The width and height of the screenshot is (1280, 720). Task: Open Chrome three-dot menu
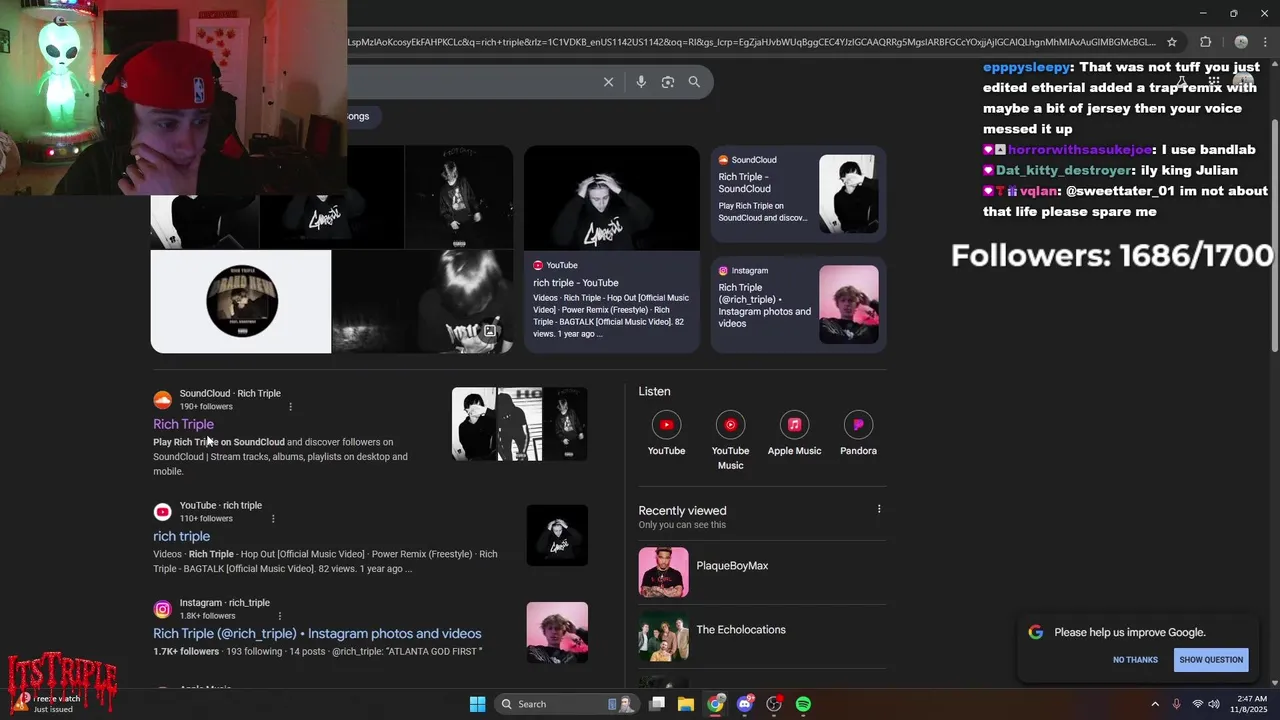pos(1266,42)
